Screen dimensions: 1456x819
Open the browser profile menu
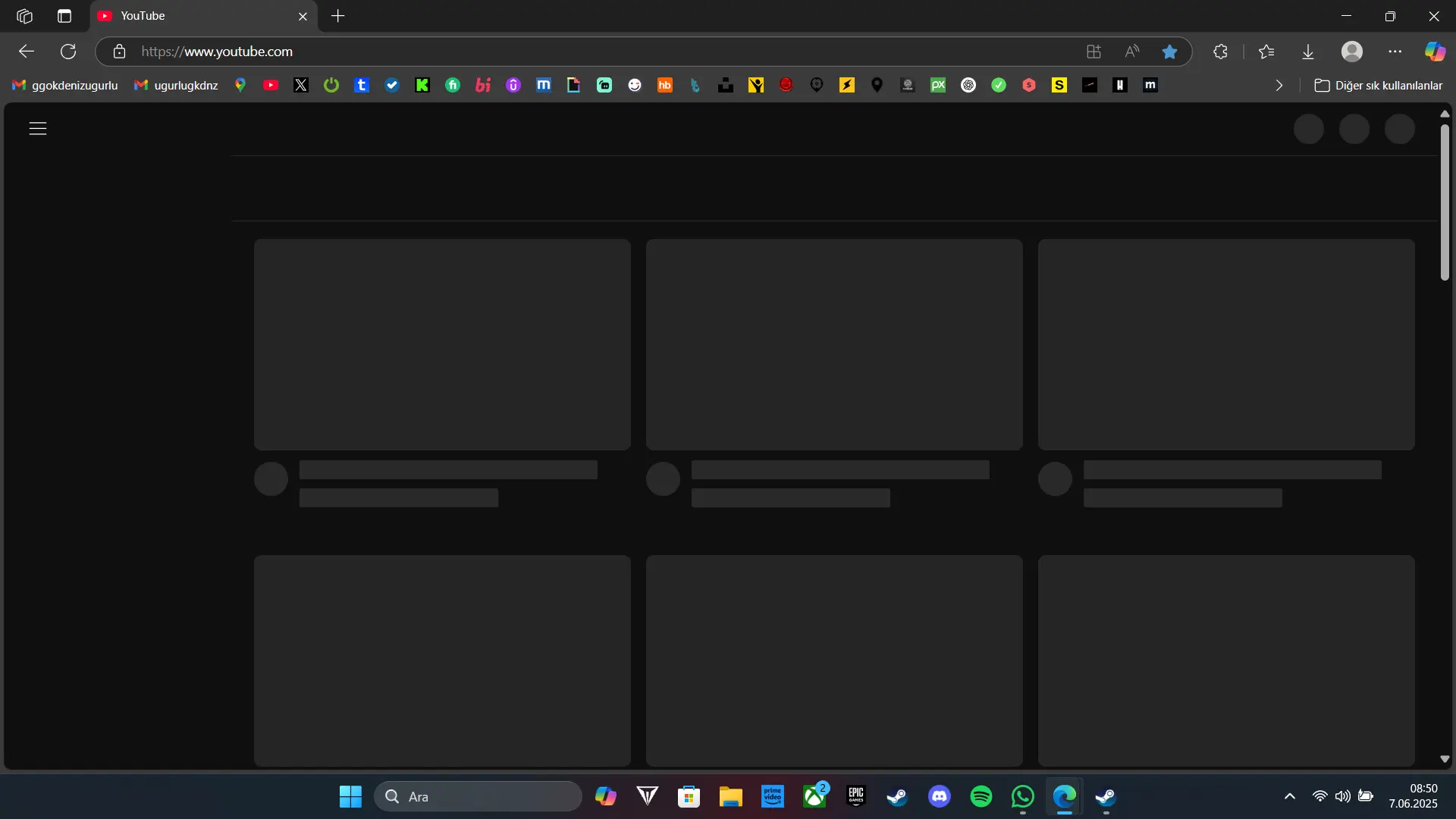(1352, 52)
